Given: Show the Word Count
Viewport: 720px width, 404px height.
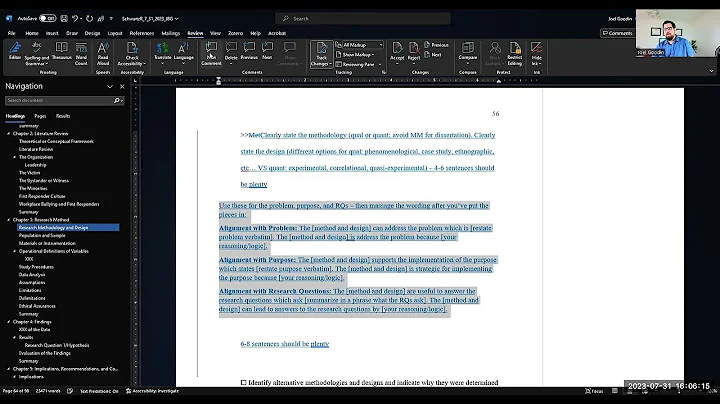Looking at the screenshot, I should pyautogui.click(x=81, y=53).
